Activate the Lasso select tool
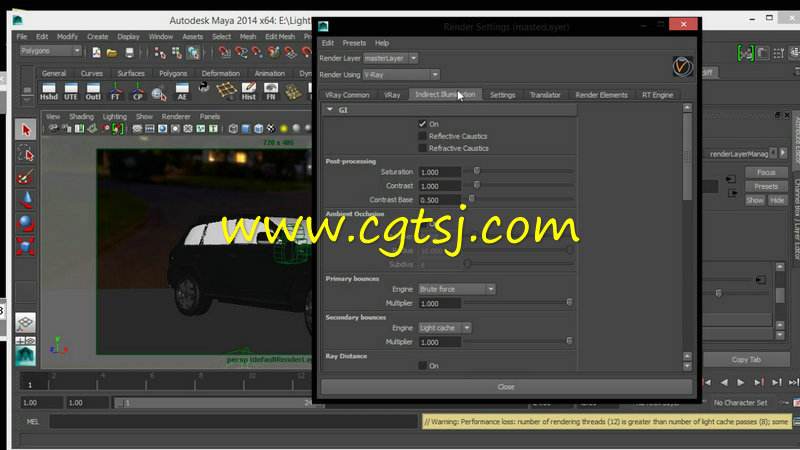Viewport: 800px width, 450px height. (x=26, y=153)
